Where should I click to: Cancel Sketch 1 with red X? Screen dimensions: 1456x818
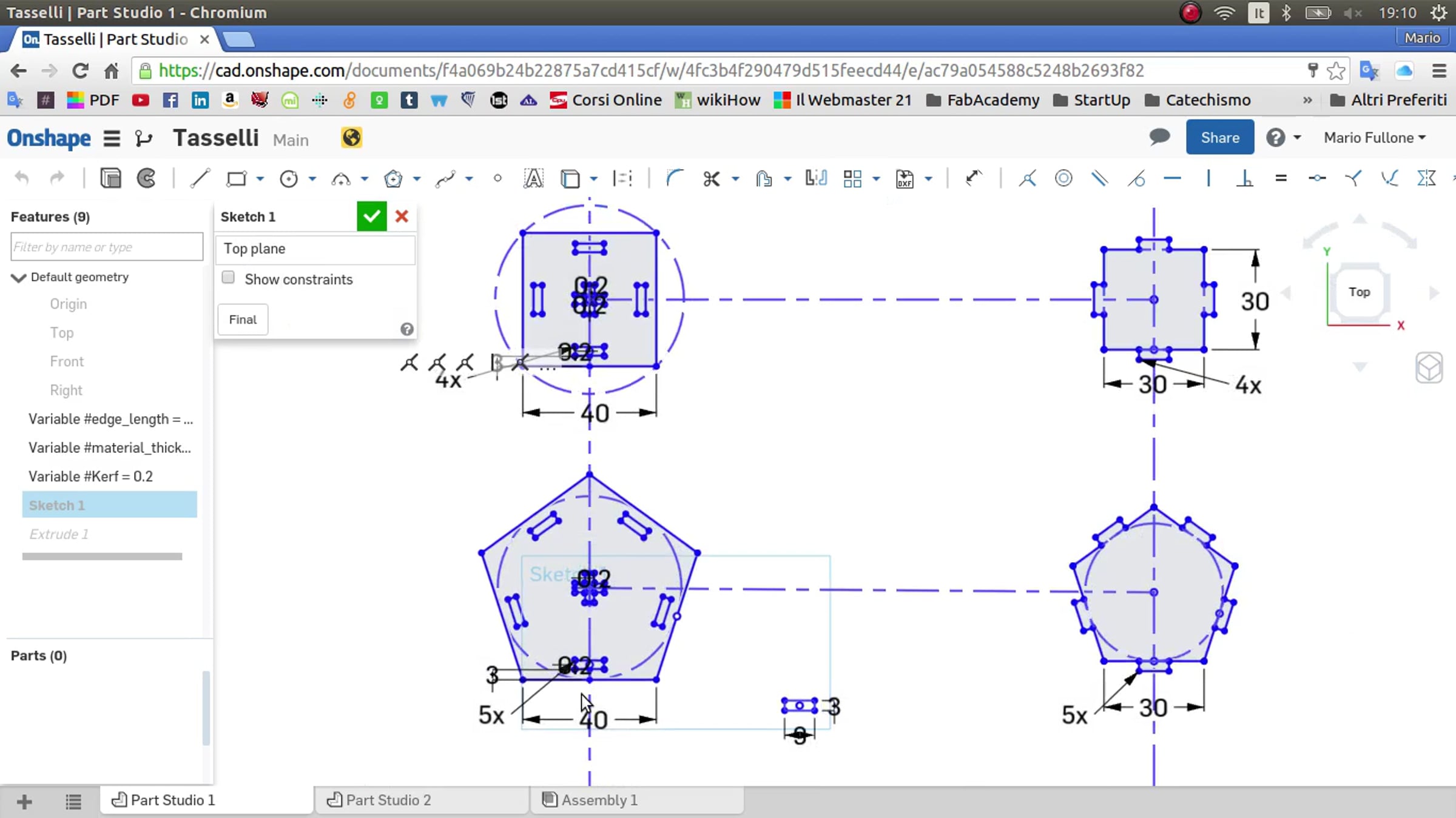pos(402,216)
